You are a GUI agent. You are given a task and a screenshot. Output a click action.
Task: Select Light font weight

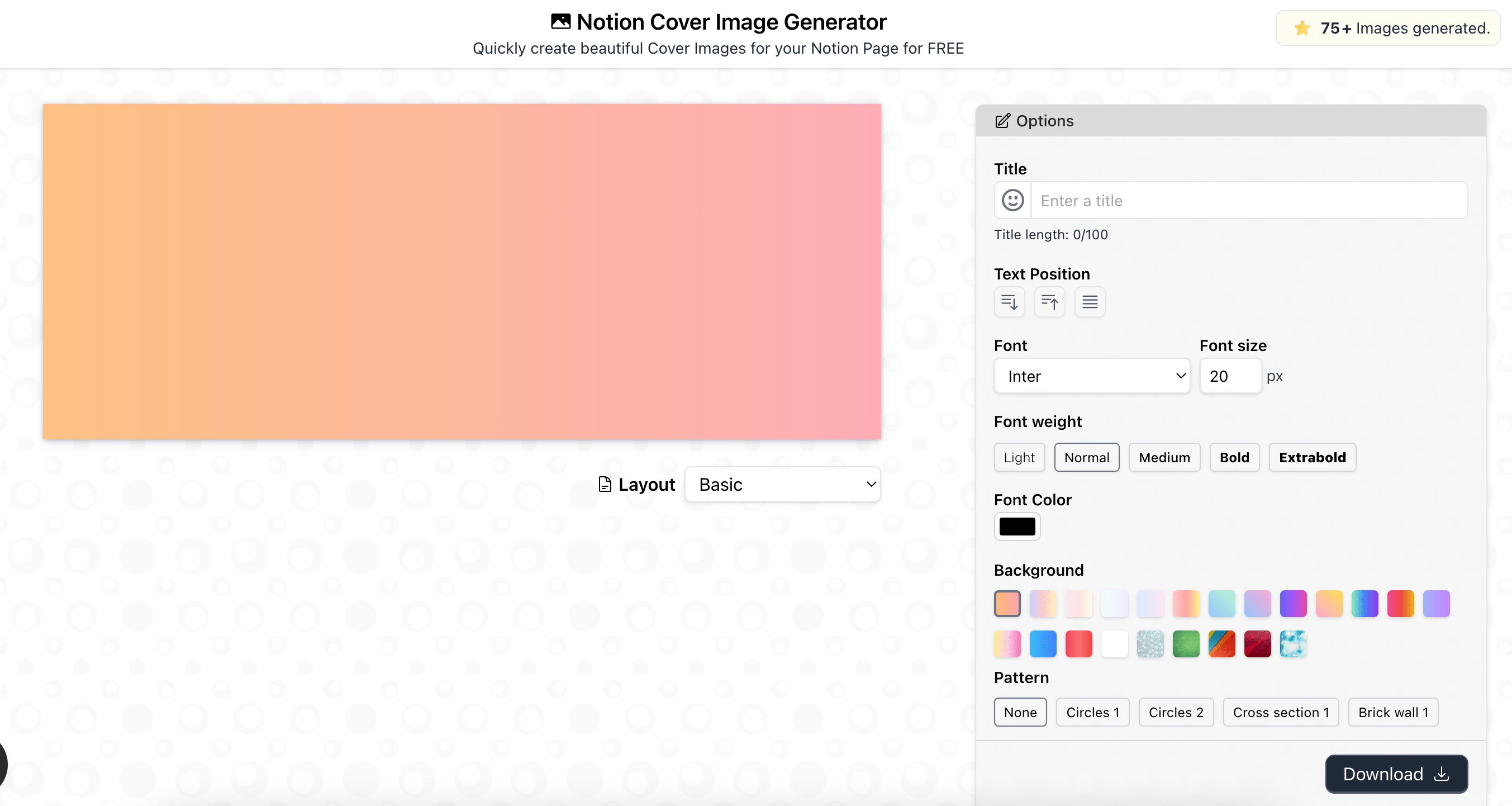[x=1020, y=457]
